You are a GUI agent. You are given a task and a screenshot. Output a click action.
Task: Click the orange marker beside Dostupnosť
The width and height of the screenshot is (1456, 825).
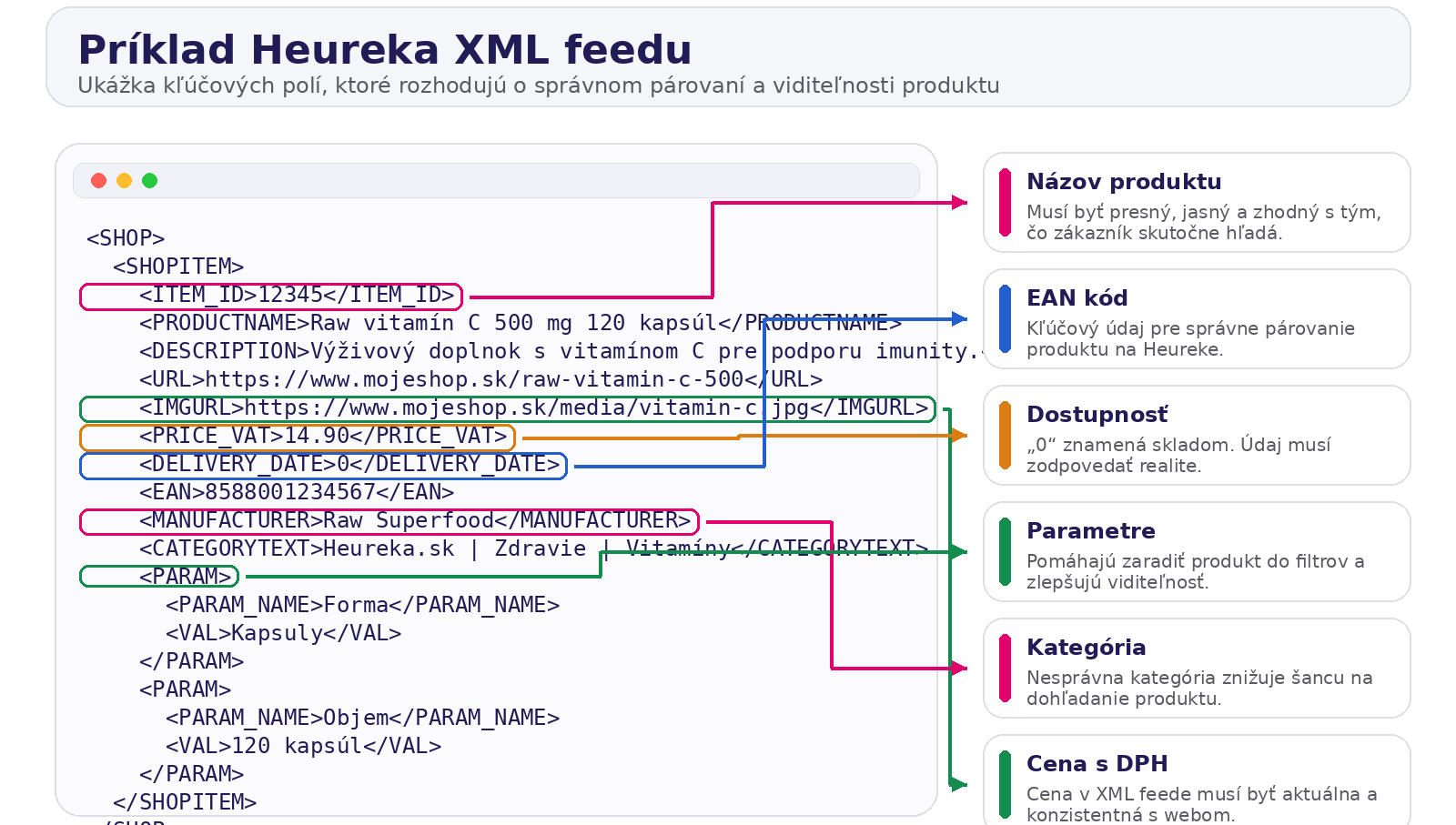[1005, 436]
